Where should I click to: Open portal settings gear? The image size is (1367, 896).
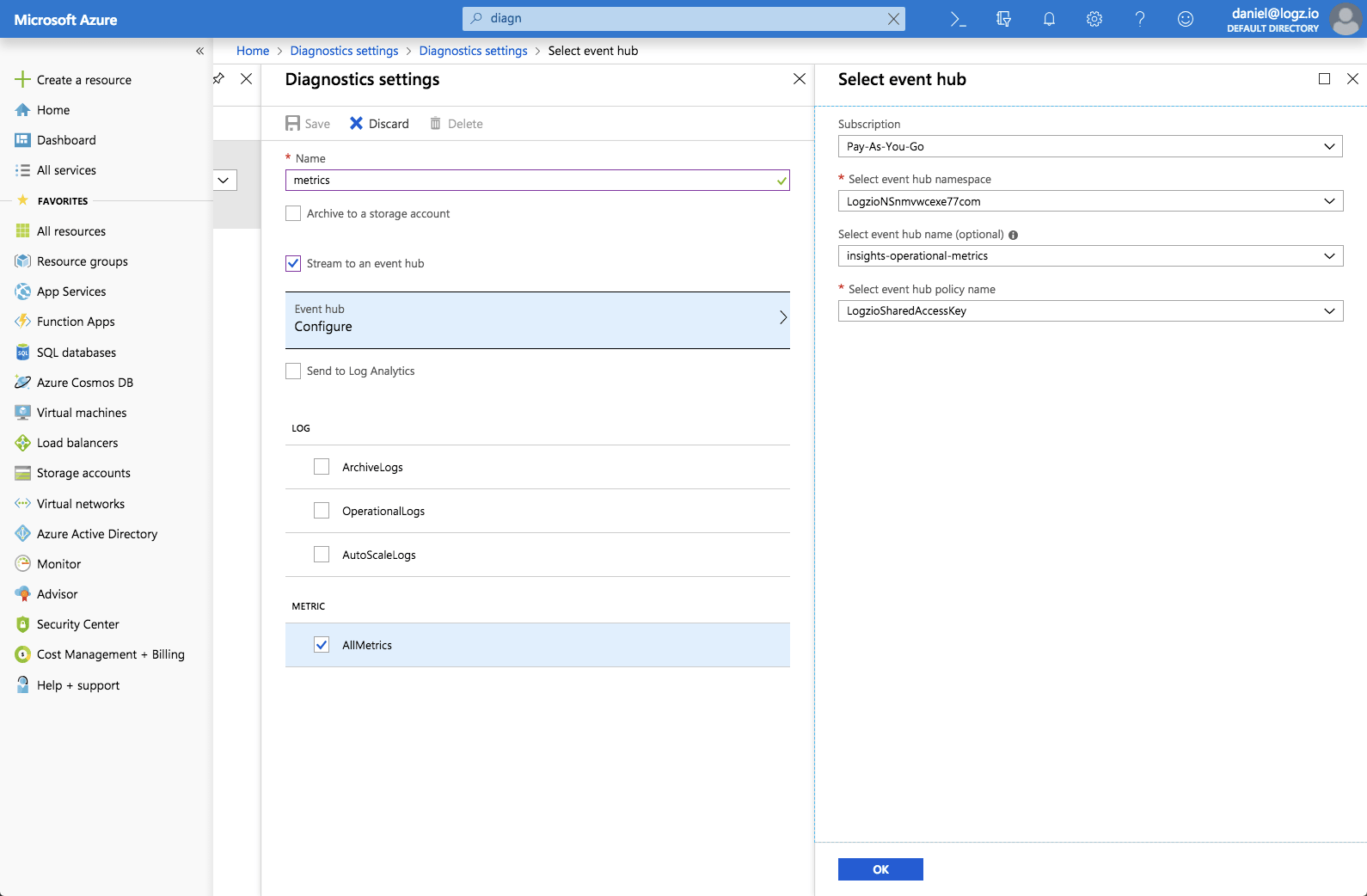click(x=1094, y=19)
